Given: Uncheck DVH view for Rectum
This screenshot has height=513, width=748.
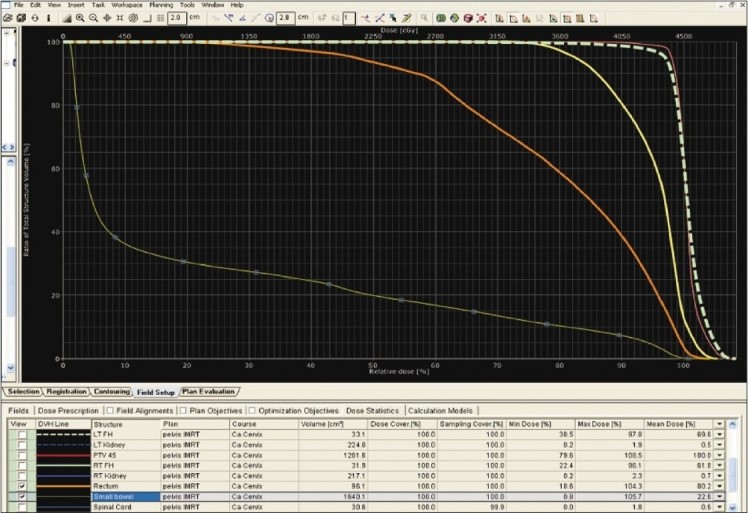Looking at the screenshot, I should pyautogui.click(x=22, y=486).
